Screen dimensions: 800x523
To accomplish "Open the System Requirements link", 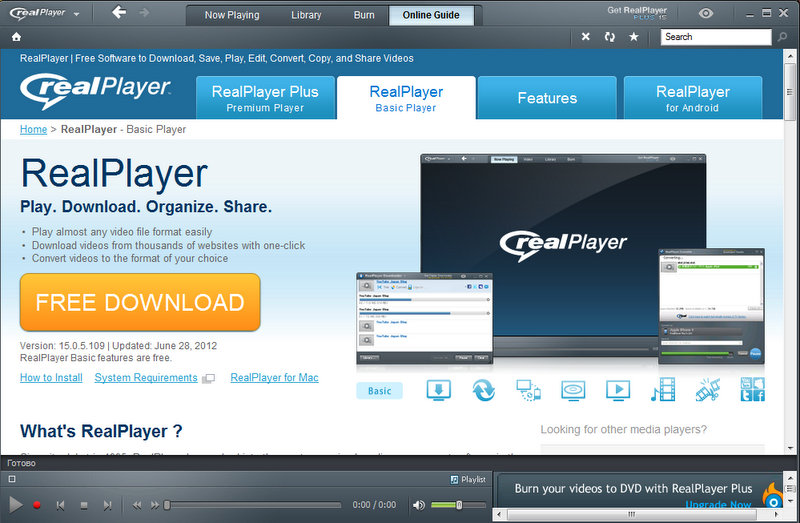I will click(146, 378).
